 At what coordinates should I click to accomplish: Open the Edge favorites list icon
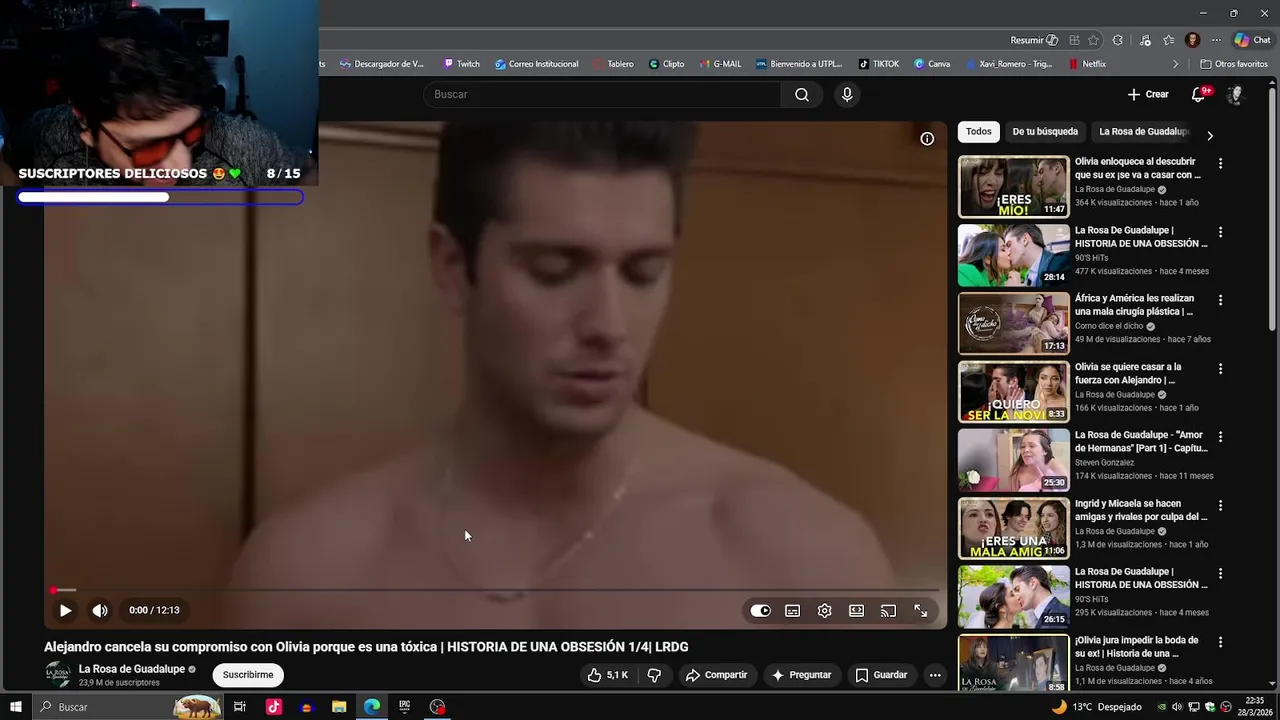tap(1169, 40)
